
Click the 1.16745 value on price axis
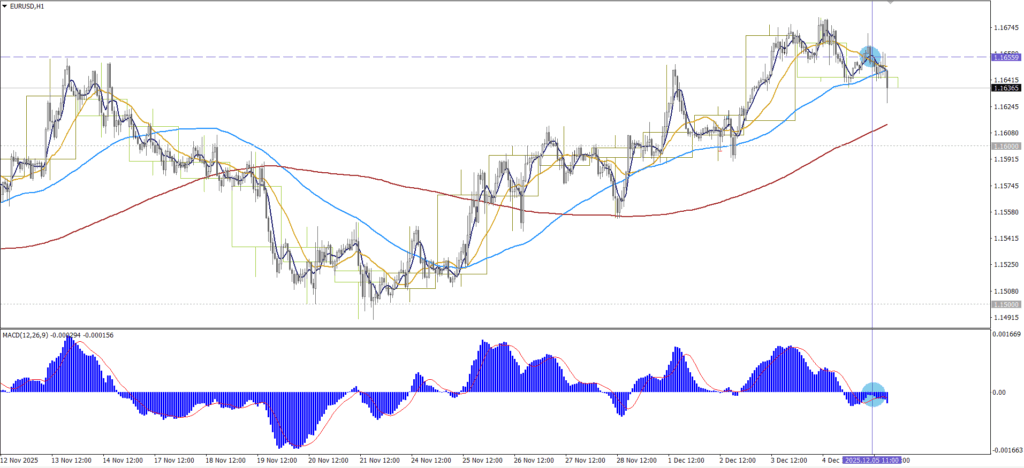coord(1005,28)
